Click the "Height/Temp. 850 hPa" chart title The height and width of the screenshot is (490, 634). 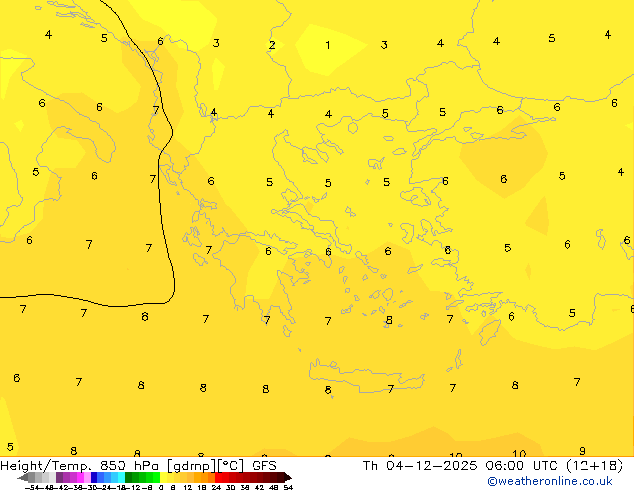[x=79, y=466]
